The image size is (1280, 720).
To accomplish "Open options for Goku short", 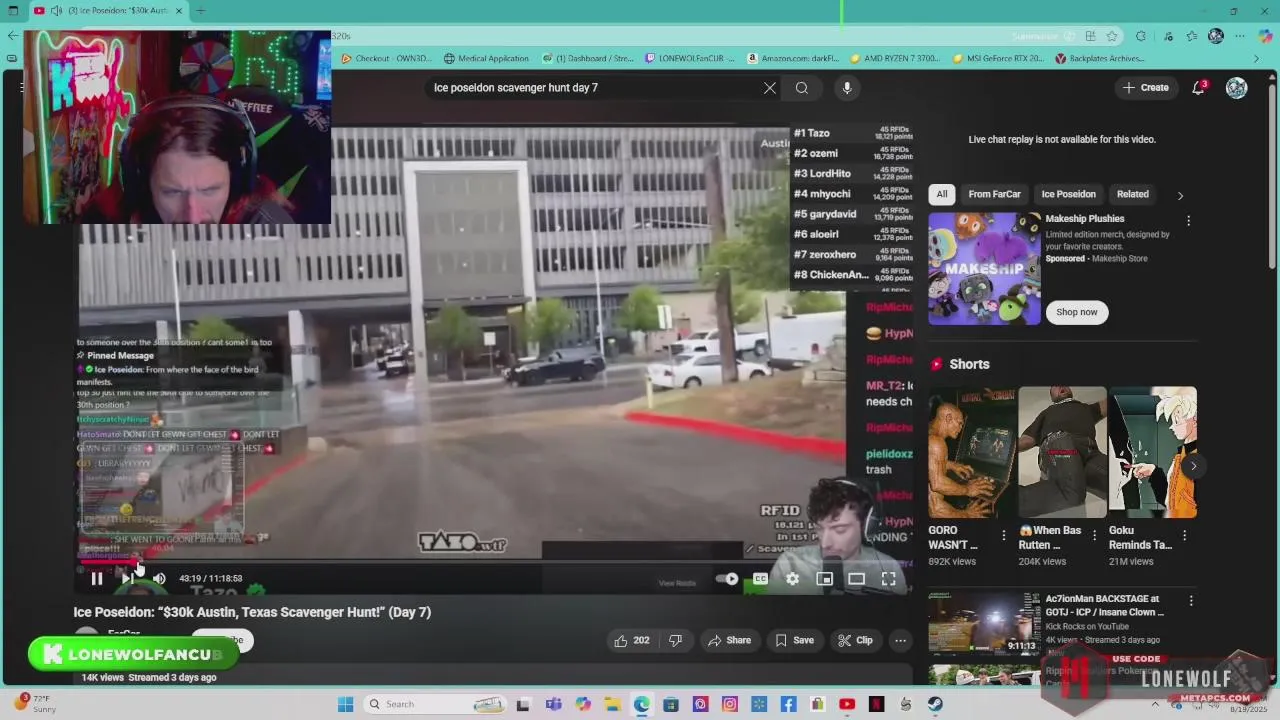I will [x=1185, y=536].
